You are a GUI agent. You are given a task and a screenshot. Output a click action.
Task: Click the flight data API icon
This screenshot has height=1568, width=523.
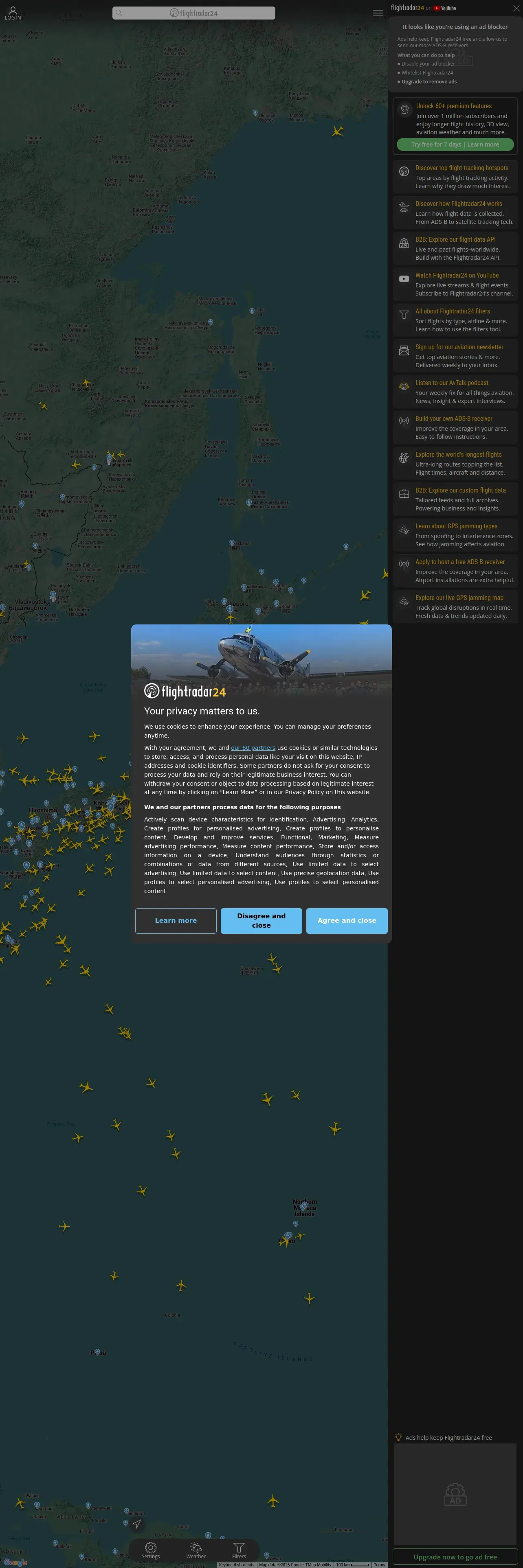click(404, 243)
